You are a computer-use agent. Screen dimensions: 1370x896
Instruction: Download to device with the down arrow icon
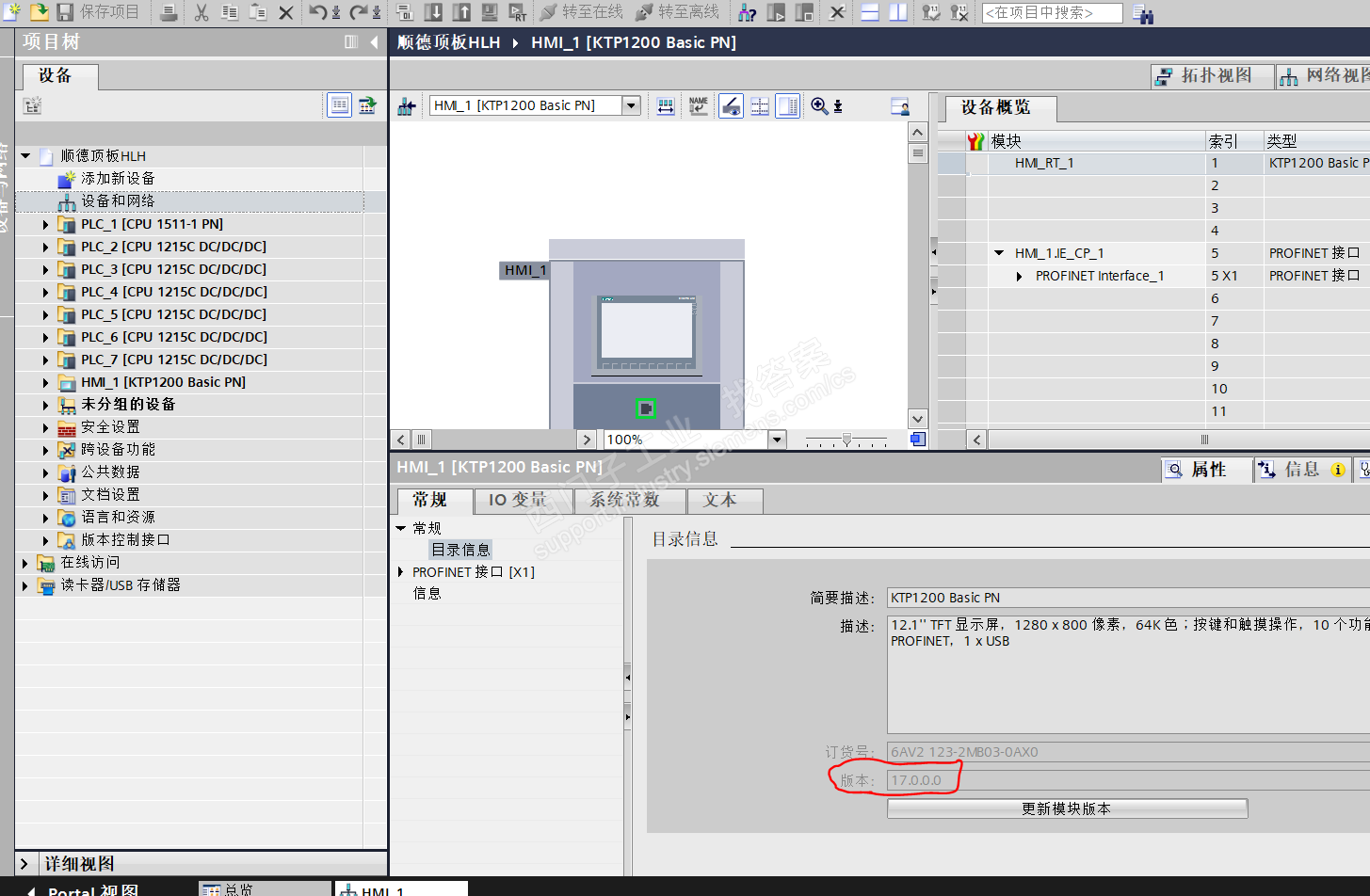pyautogui.click(x=433, y=12)
